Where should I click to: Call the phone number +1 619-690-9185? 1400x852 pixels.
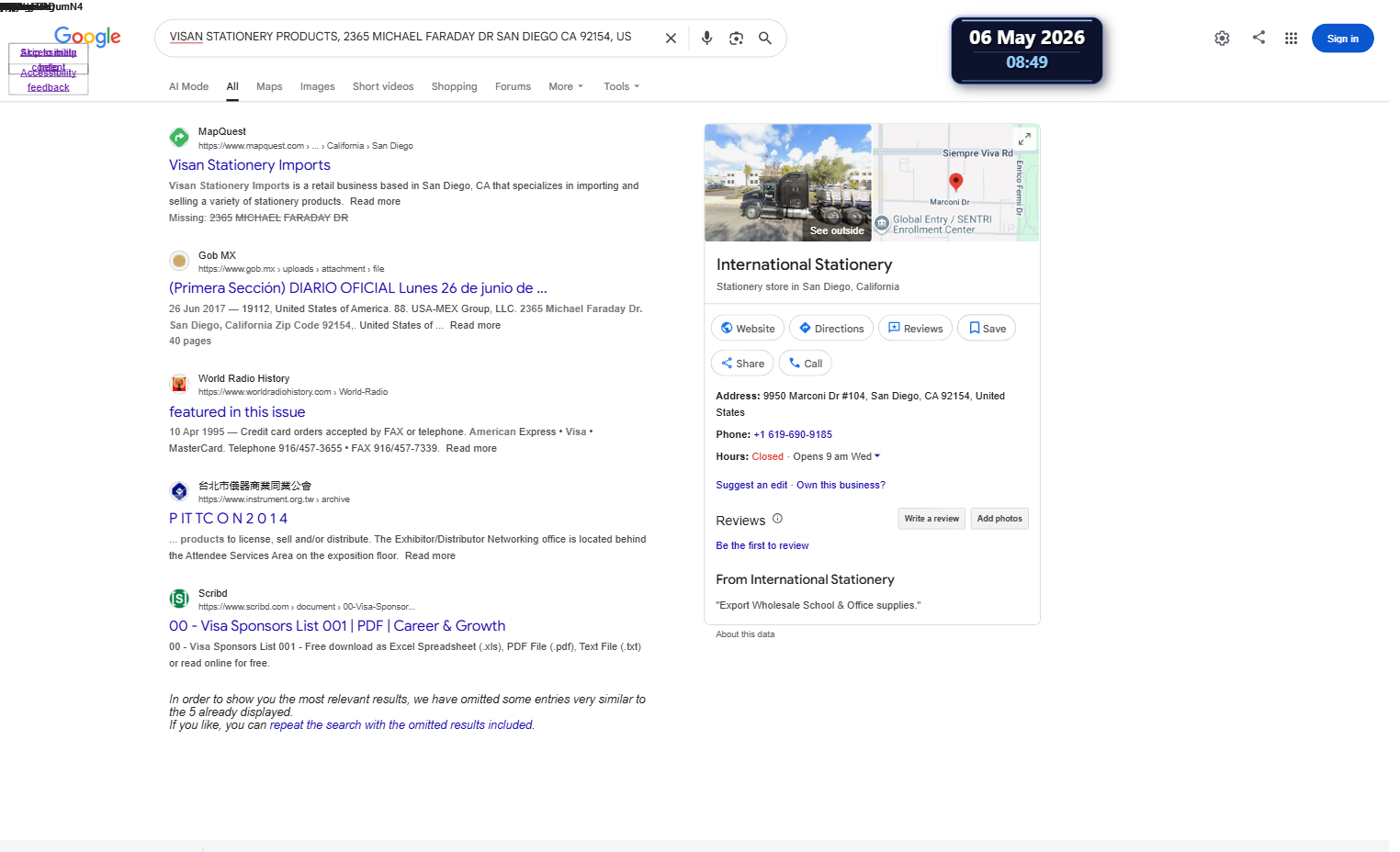(793, 434)
